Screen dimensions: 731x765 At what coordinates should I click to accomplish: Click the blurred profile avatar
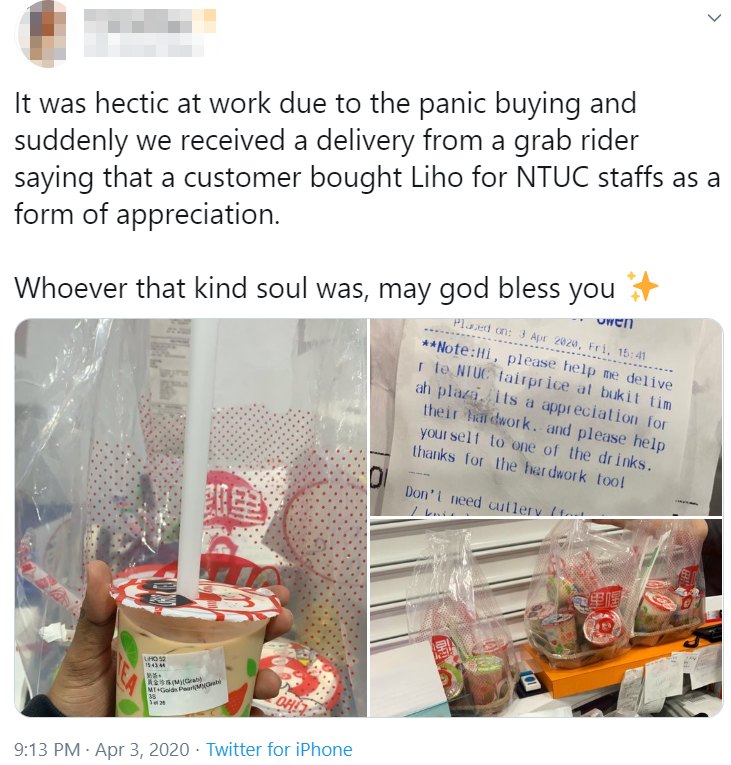coord(44,33)
